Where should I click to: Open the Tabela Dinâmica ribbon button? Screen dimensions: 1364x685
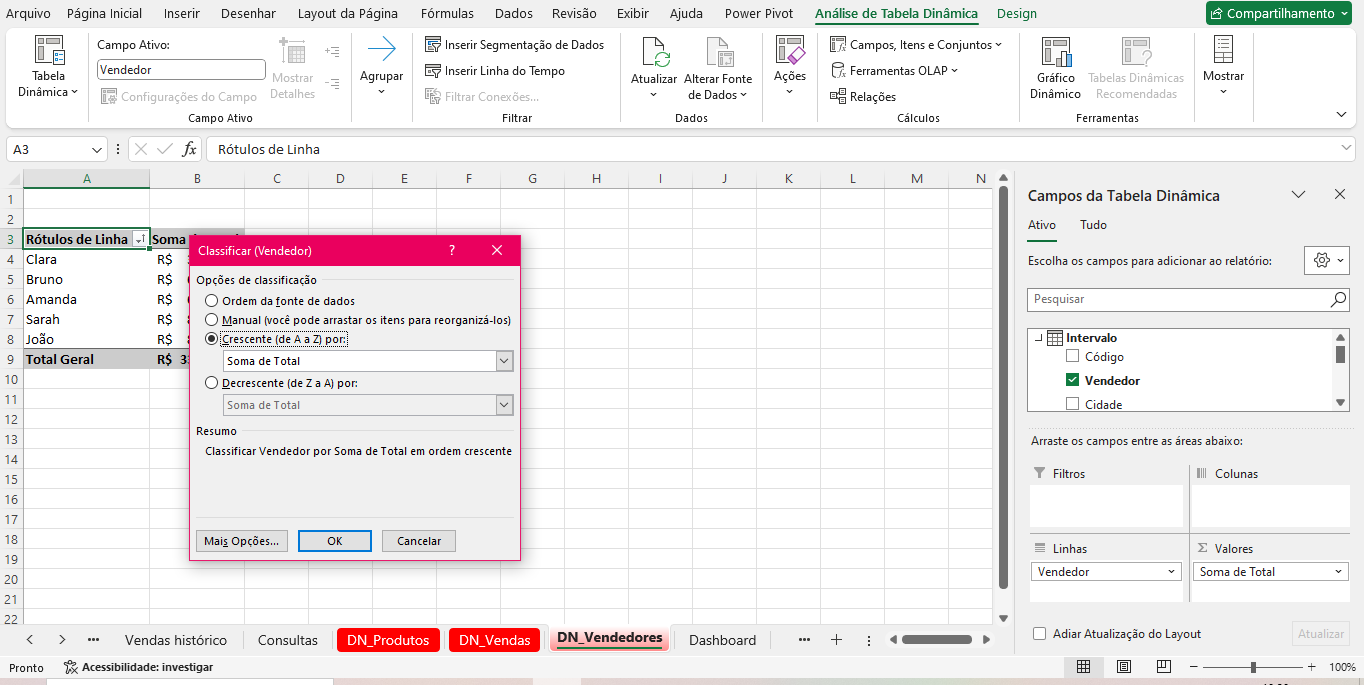(48, 68)
